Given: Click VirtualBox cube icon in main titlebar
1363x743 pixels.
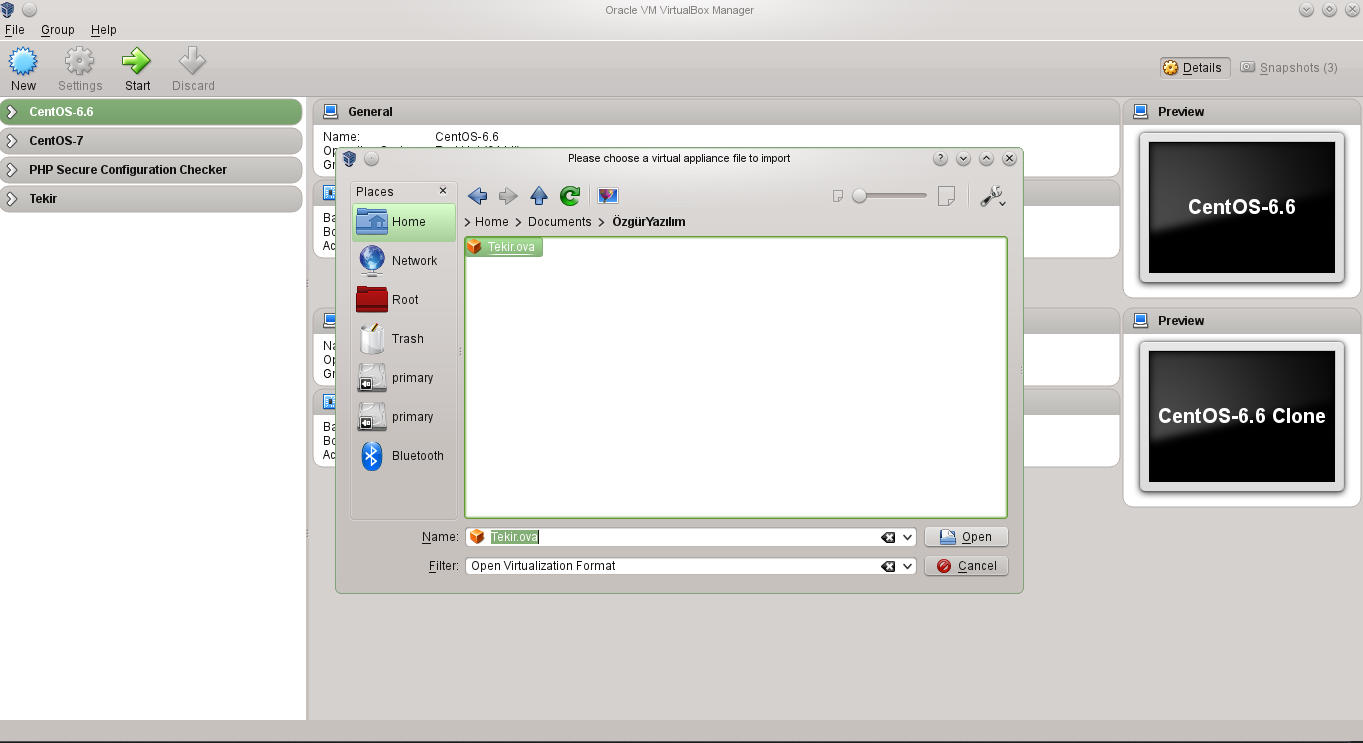Looking at the screenshot, I should point(8,10).
